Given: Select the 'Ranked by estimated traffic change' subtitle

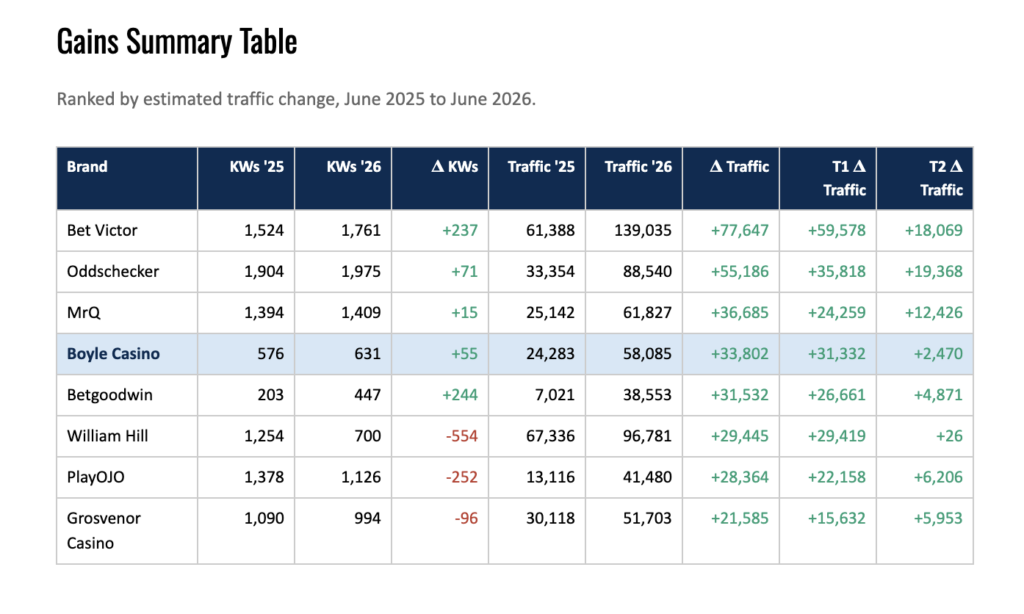Looking at the screenshot, I should pyautogui.click(x=296, y=99).
